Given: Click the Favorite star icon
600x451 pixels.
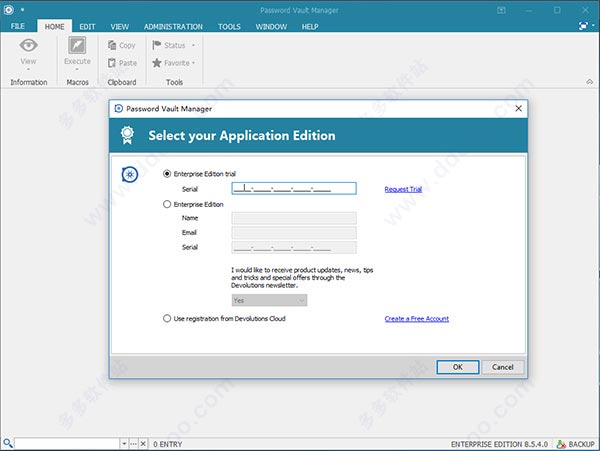Looking at the screenshot, I should 157,63.
